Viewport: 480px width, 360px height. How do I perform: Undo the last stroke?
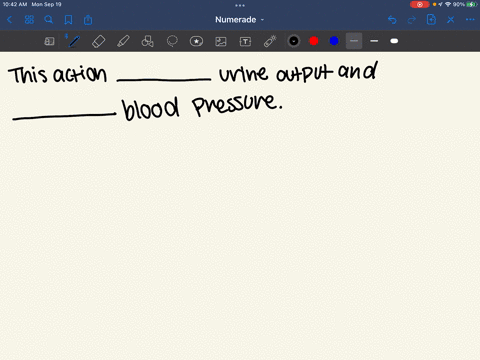pyautogui.click(x=392, y=20)
